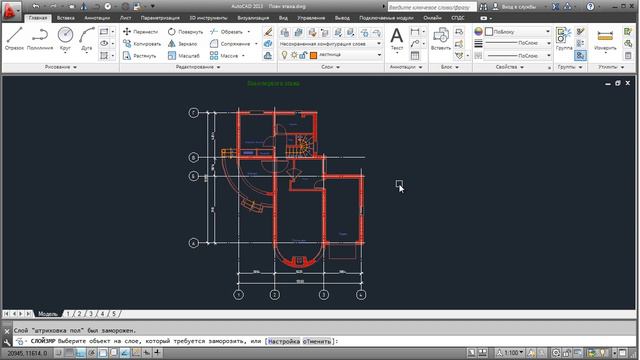Click the table icon in Аннотации panel
Viewport: 640px width, 360px height.
415,56
